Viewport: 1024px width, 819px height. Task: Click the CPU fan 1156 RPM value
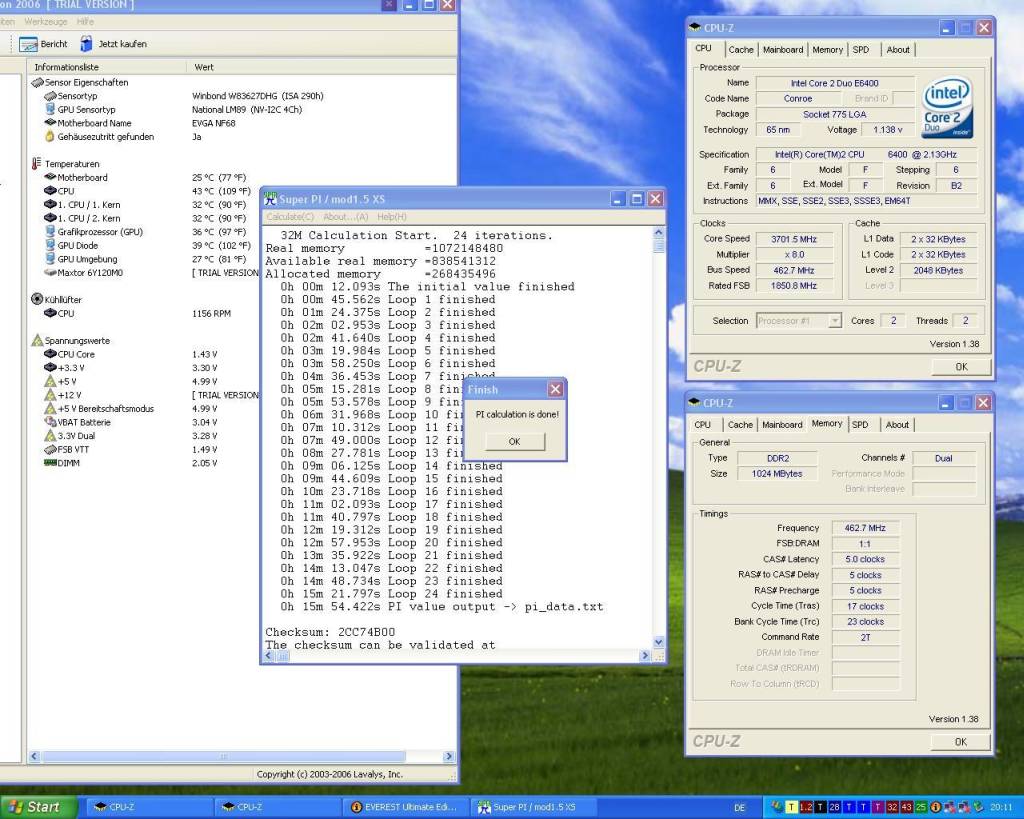(211, 313)
